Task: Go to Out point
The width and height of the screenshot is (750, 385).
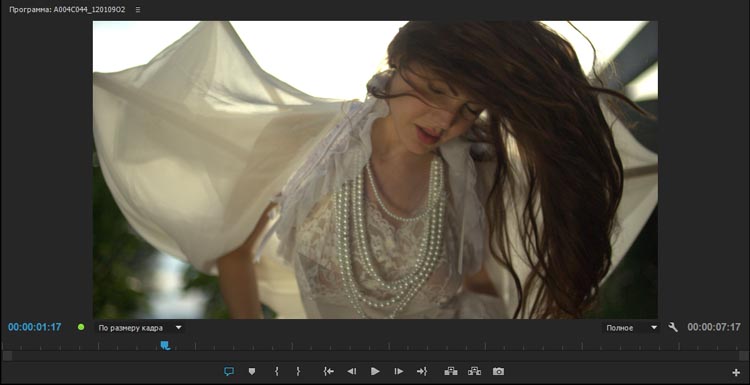Action: click(422, 371)
